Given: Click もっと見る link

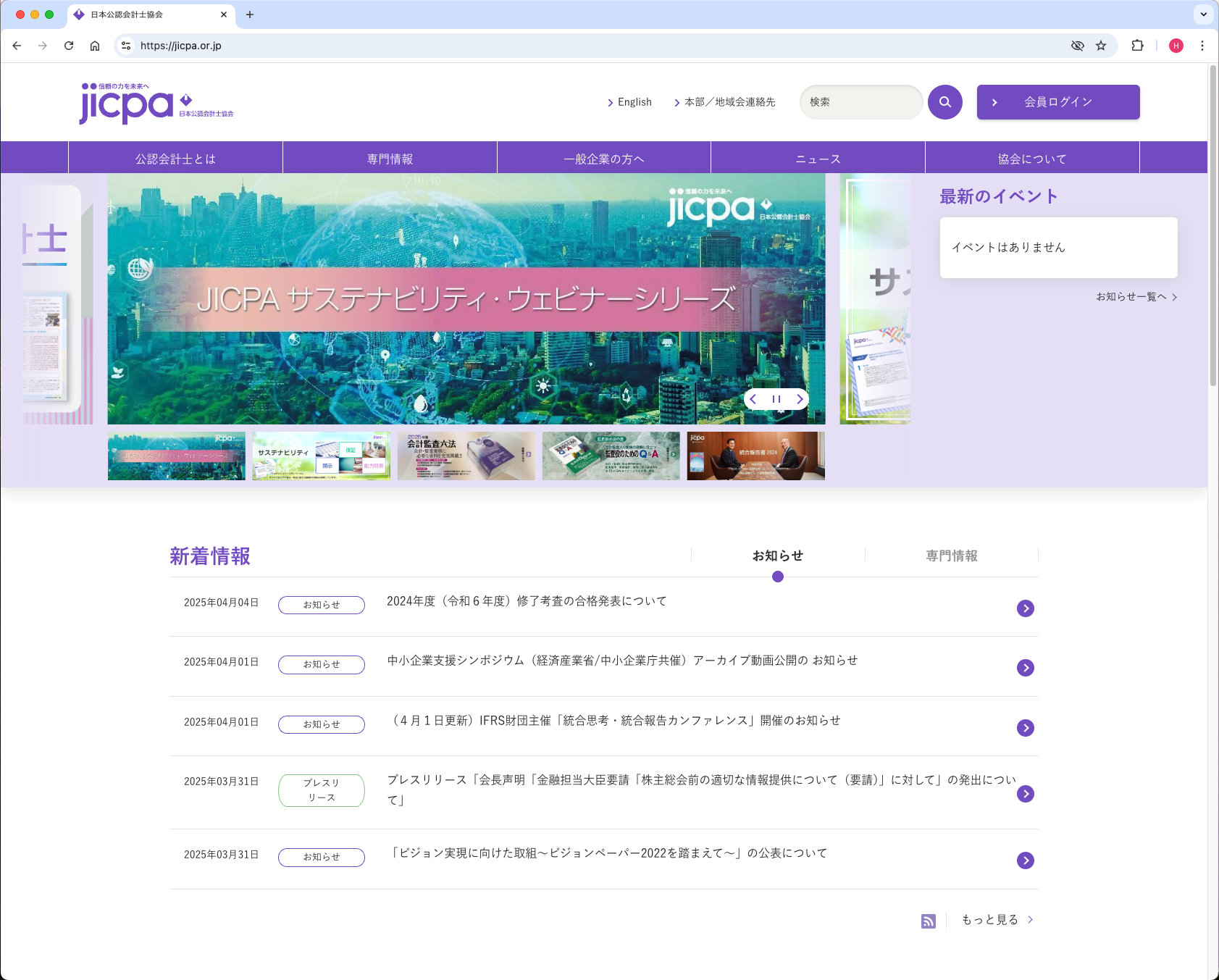Looking at the screenshot, I should tap(997, 920).
